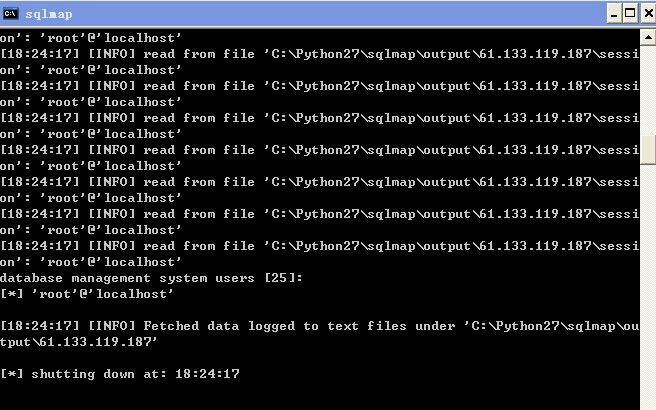This screenshot has width=656, height=410.
Task: Click scrollbar track above the thumb
Action: (648, 91)
